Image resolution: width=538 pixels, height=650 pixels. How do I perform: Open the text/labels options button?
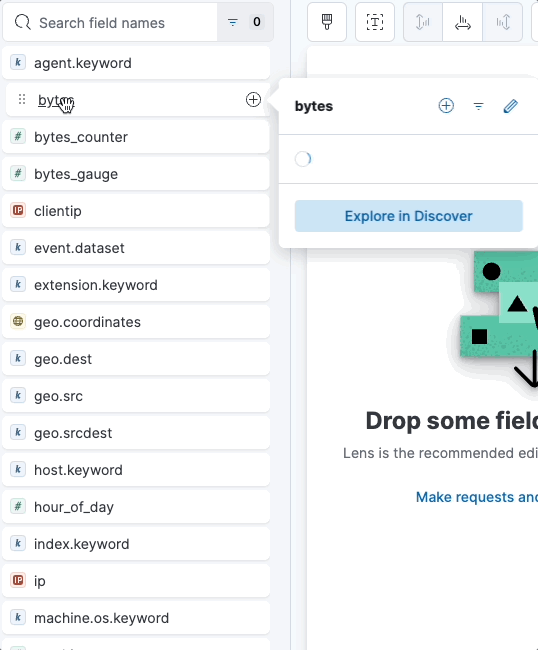coord(375,22)
